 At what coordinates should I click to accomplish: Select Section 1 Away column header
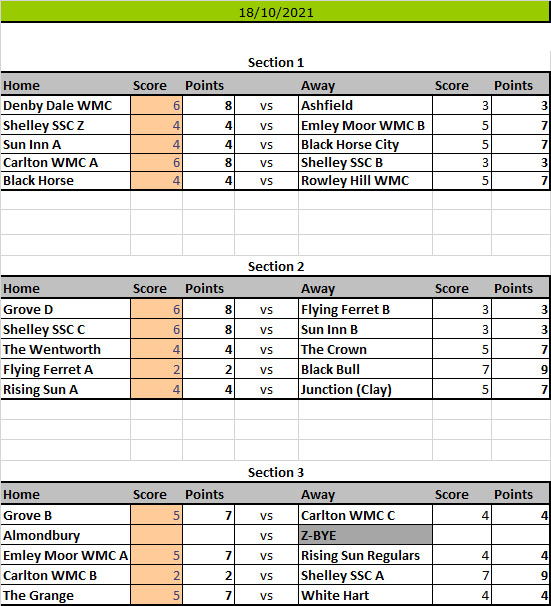point(318,85)
